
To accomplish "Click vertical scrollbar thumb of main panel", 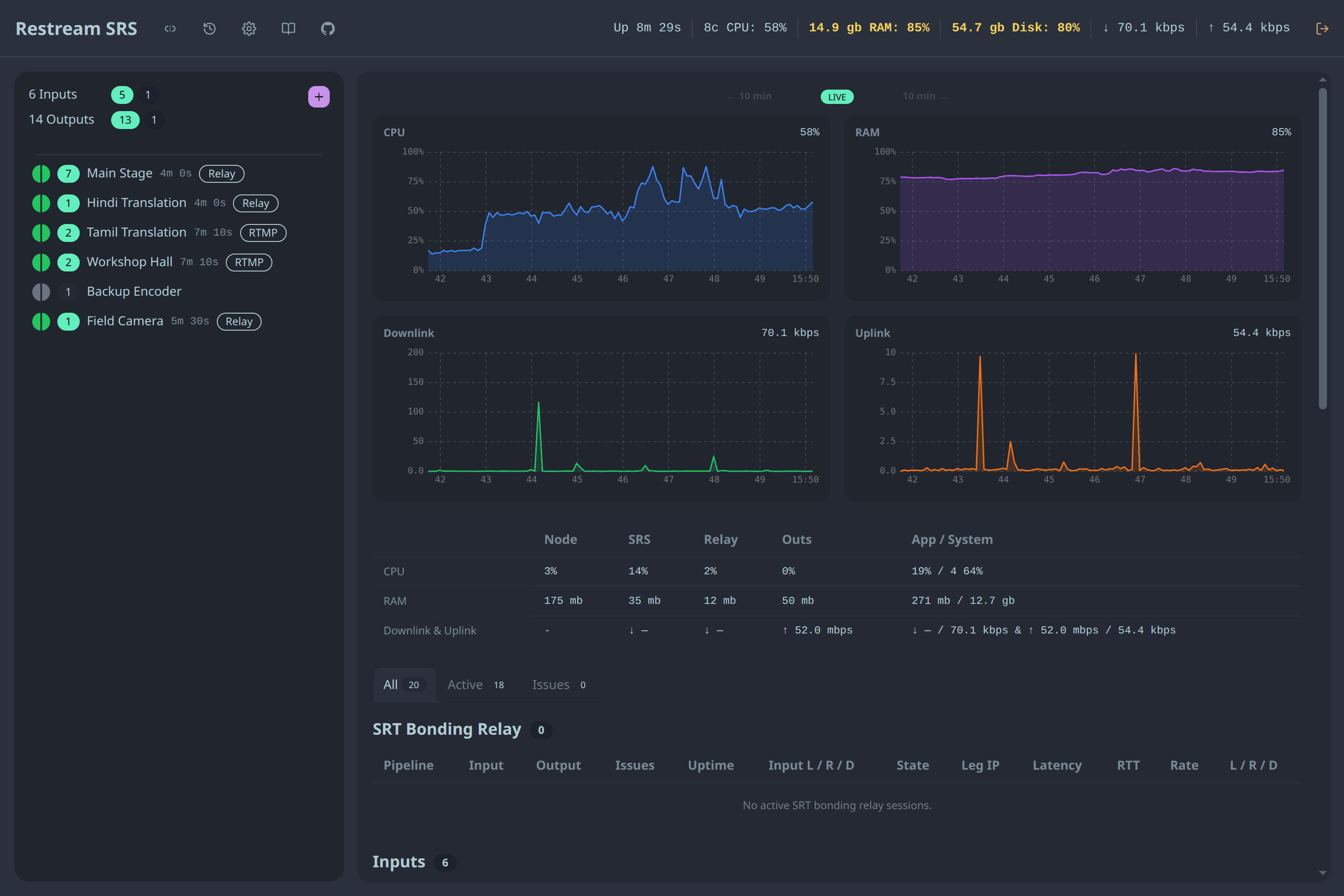I will [x=1323, y=249].
